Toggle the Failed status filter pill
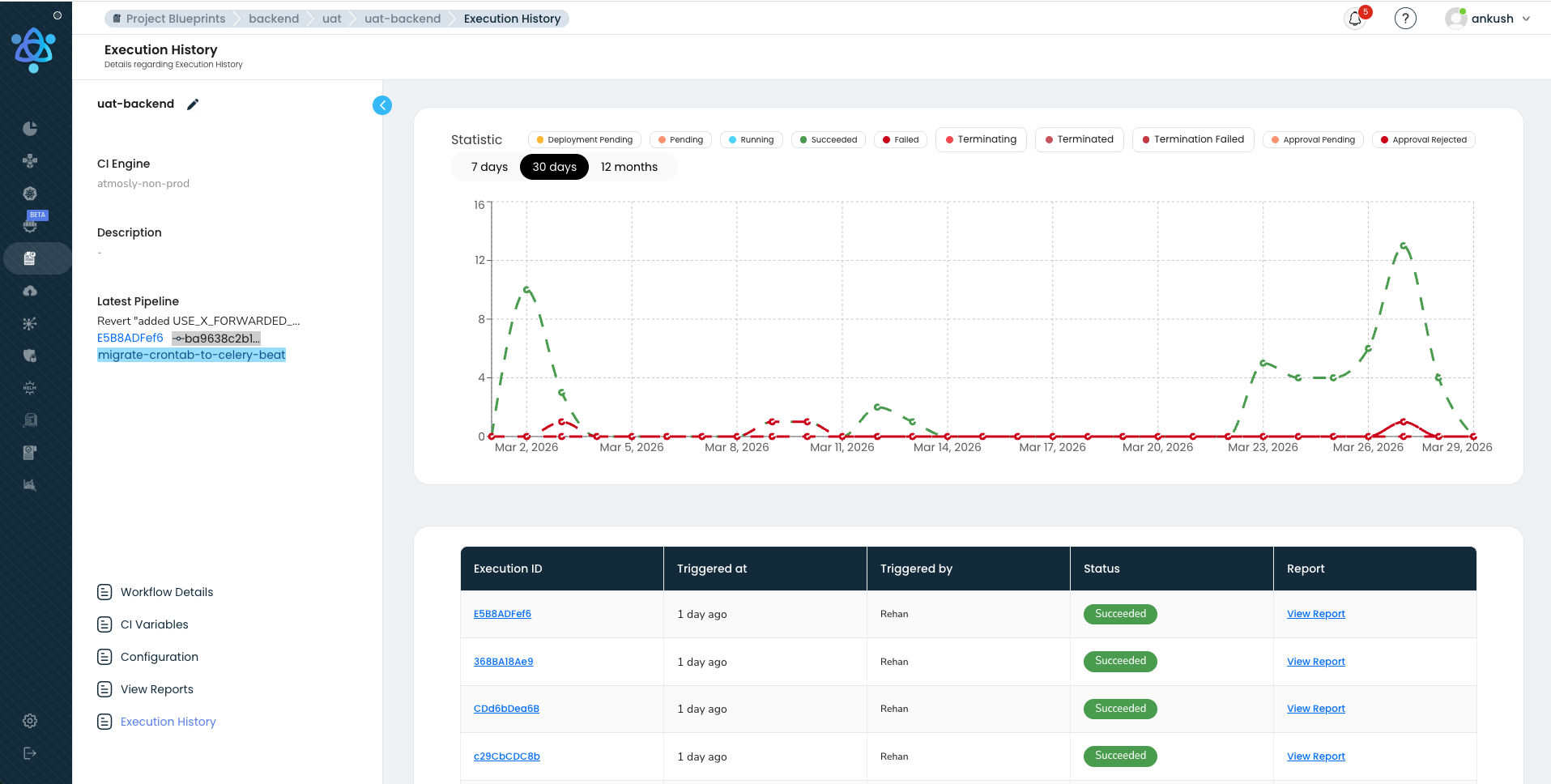The image size is (1551, 784). (x=900, y=139)
